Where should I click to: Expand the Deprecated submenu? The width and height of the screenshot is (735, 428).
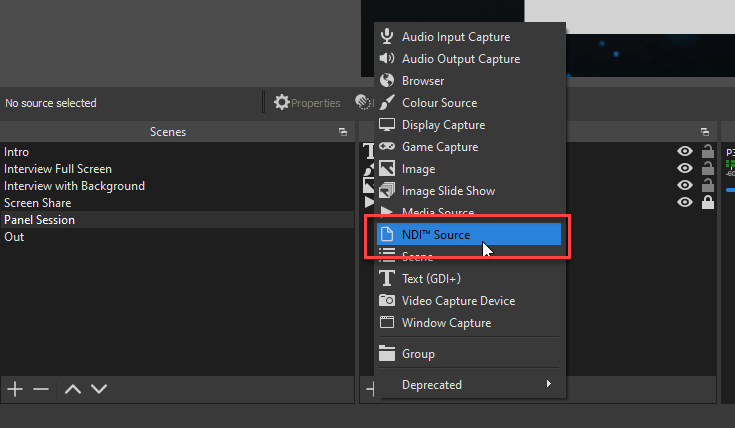(x=470, y=384)
